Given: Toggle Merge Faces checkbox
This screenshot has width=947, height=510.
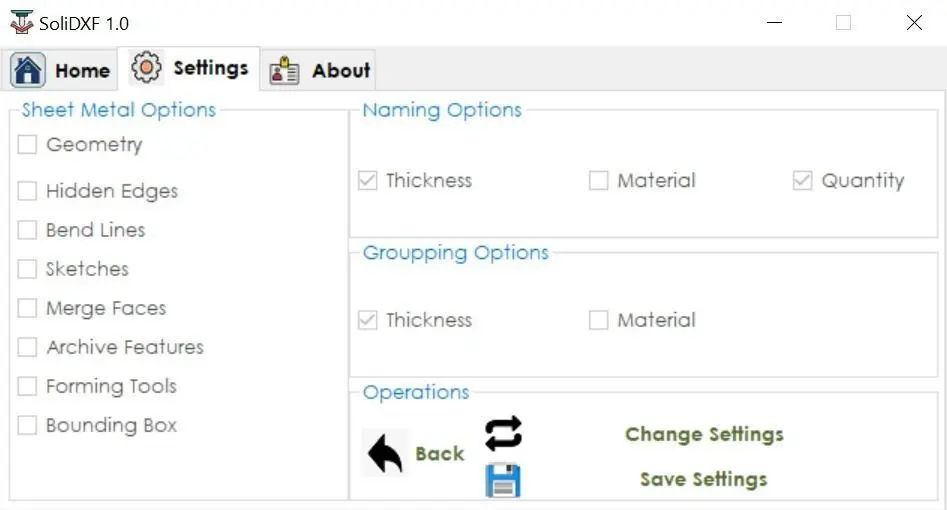Looking at the screenshot, I should 28,308.
